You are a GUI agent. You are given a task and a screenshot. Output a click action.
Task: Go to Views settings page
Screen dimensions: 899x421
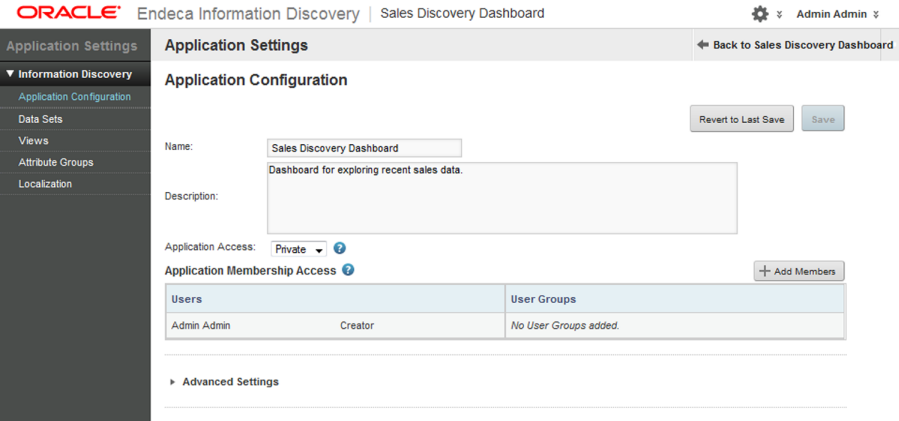point(33,141)
